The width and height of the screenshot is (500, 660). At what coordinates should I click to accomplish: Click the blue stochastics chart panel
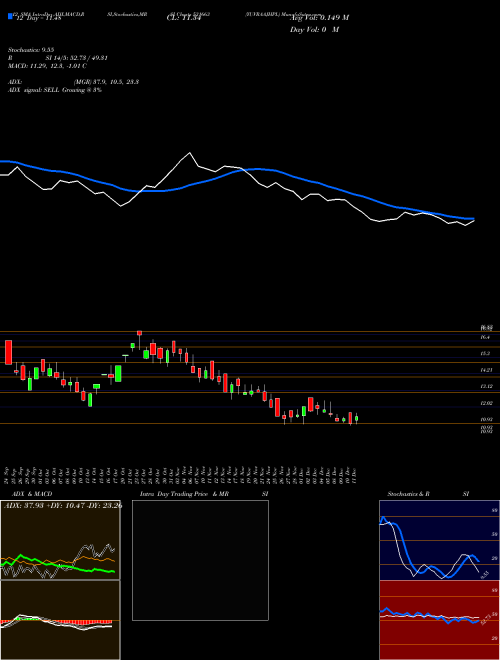click(439, 540)
